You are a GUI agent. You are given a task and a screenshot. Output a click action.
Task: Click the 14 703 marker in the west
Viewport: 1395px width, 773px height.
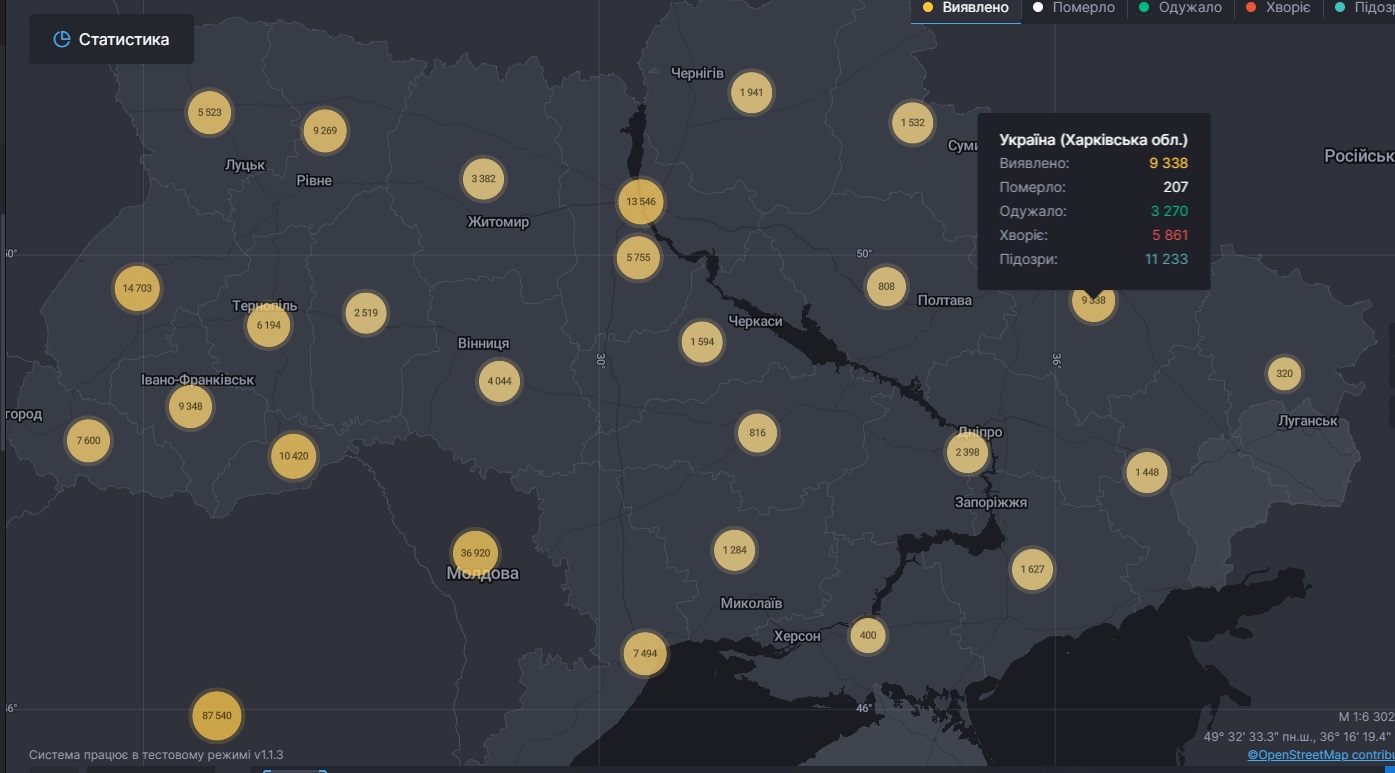137,288
